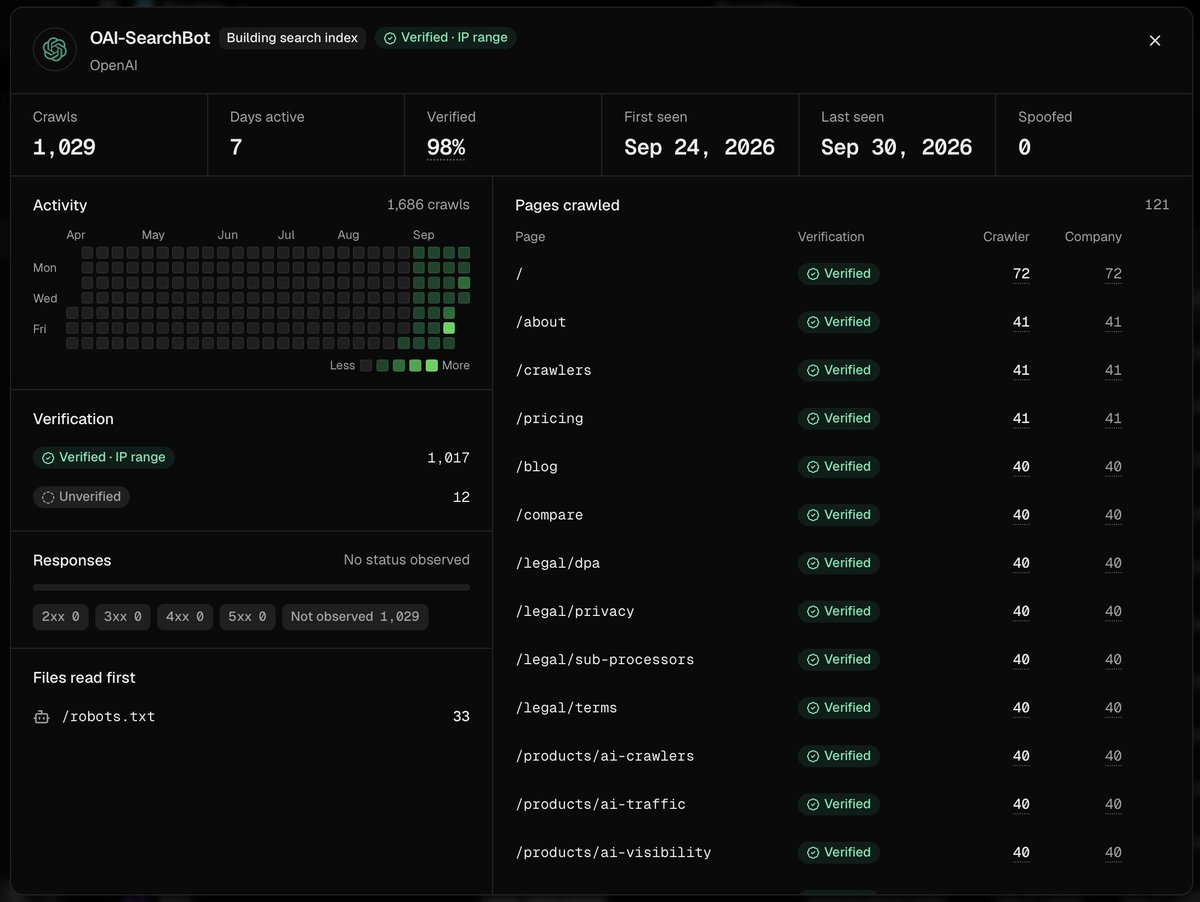Click the Crawler count 41 for /about
The height and width of the screenshot is (902, 1200).
click(x=1021, y=322)
